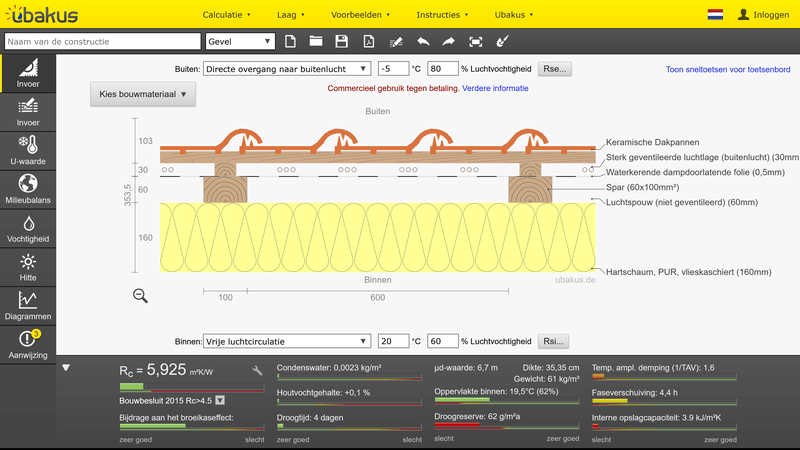800x450 pixels.
Task: Click the ubakus logo
Action: (42, 14)
